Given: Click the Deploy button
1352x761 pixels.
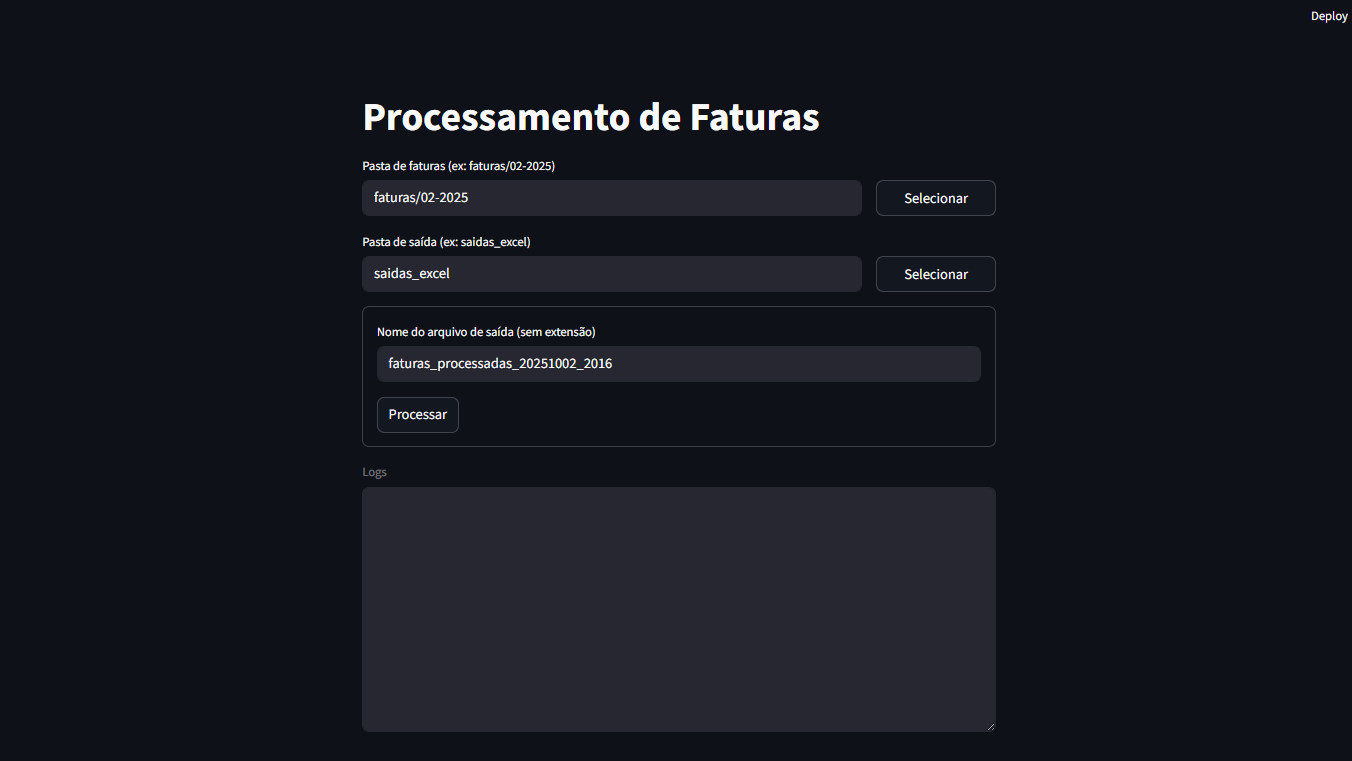Looking at the screenshot, I should click(x=1329, y=16).
